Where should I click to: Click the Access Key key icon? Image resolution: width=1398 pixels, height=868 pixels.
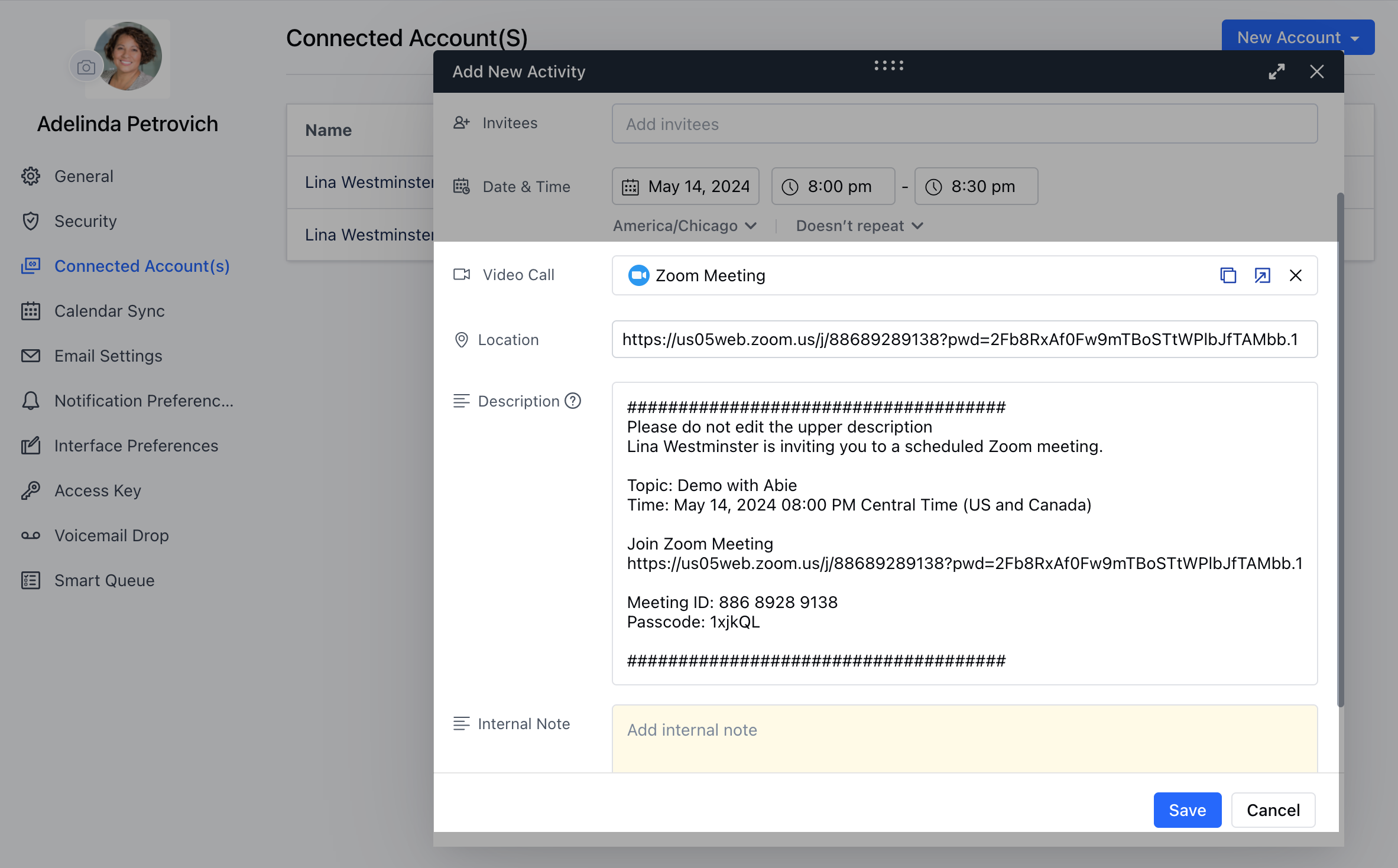31,490
